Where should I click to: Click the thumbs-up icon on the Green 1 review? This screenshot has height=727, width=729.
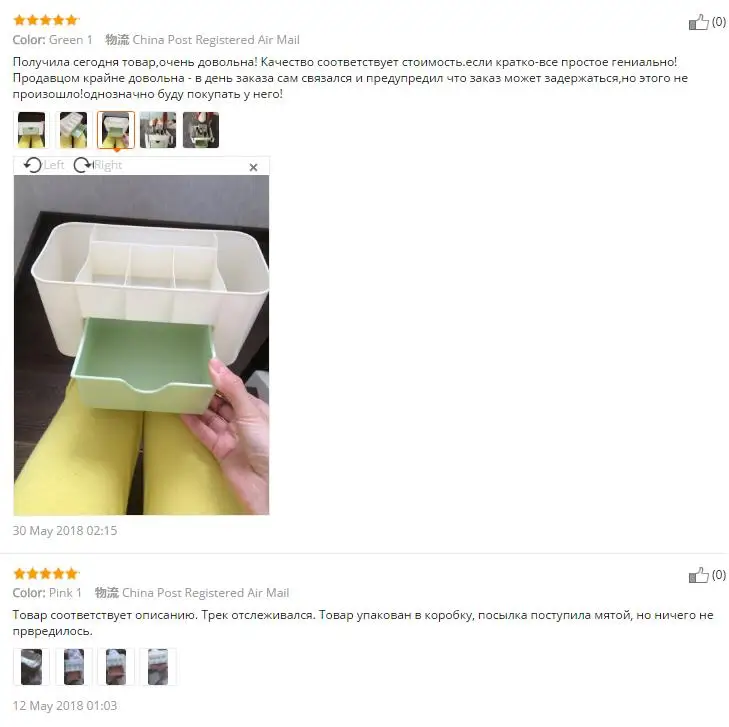point(698,22)
